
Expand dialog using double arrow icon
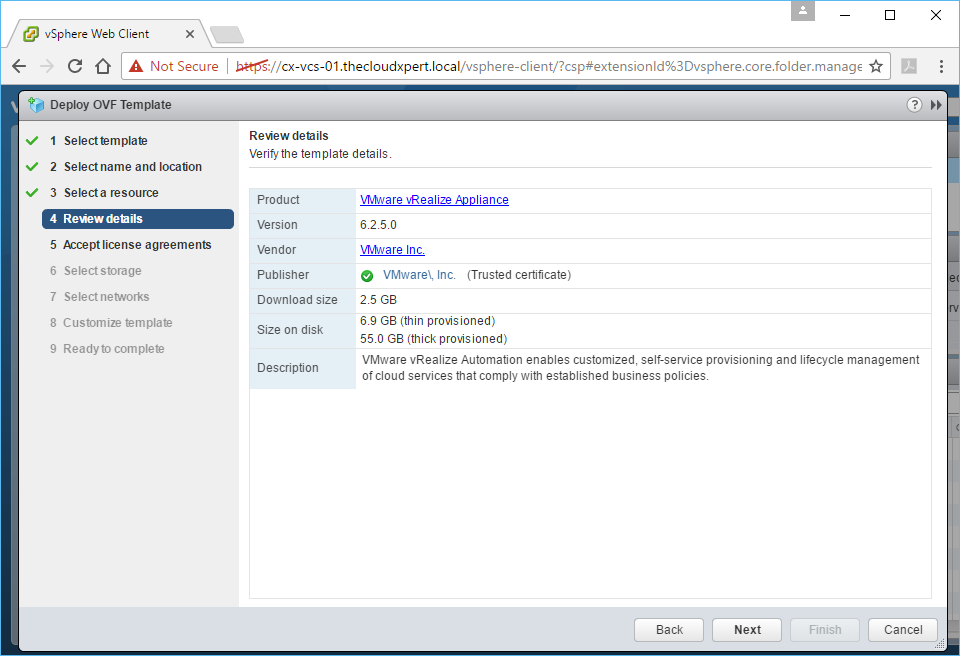point(936,105)
